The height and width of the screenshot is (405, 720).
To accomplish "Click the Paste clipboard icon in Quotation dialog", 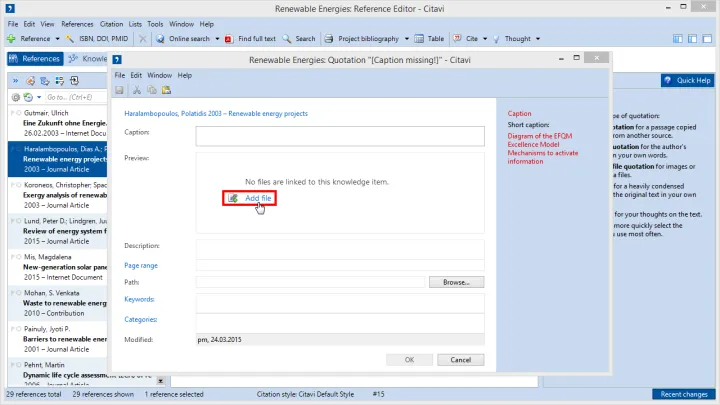I will (x=166, y=90).
